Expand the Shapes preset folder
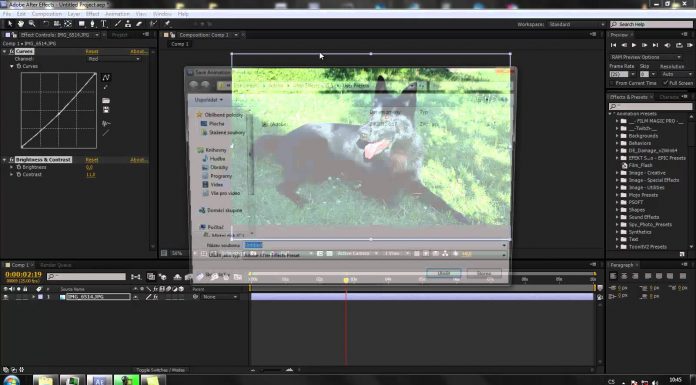The image size is (696, 385). pos(617,210)
